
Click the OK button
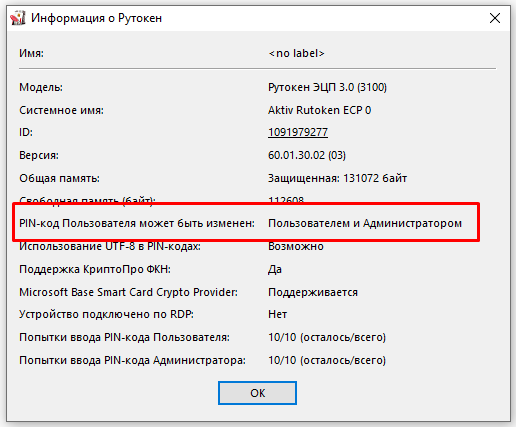pos(257,393)
